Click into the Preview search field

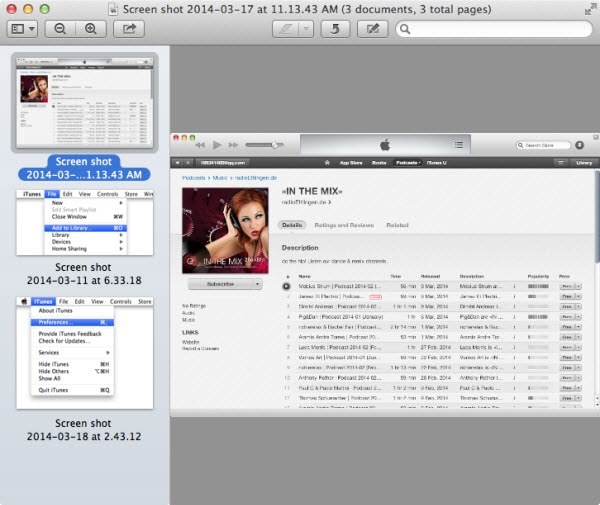pos(494,29)
